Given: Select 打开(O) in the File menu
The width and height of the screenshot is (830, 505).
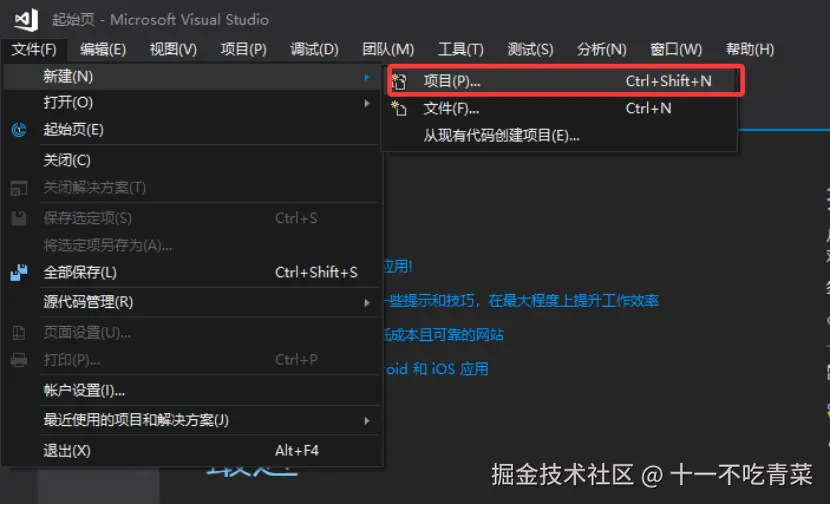Looking at the screenshot, I should 192,103.
